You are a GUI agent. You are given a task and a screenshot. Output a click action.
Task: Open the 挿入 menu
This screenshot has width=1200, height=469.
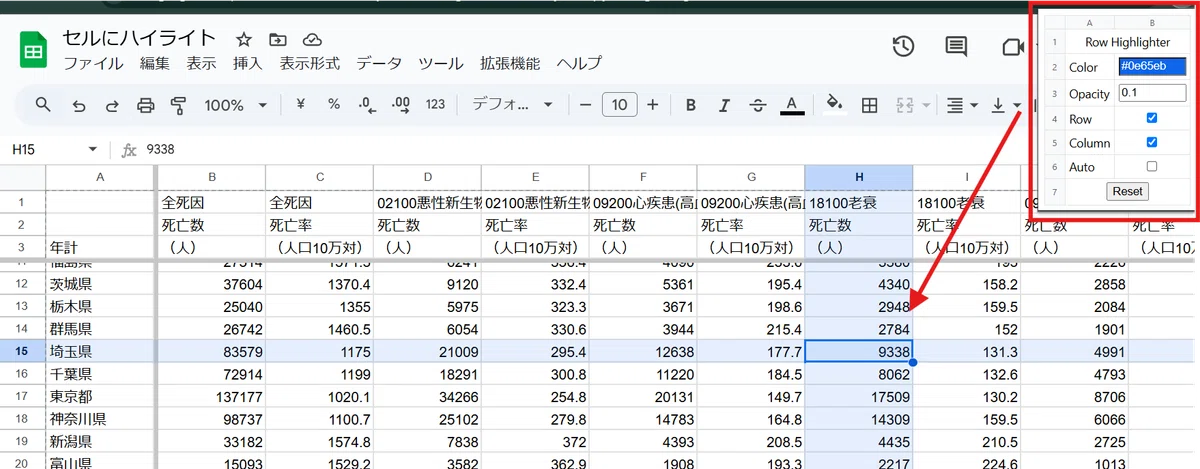(x=247, y=63)
